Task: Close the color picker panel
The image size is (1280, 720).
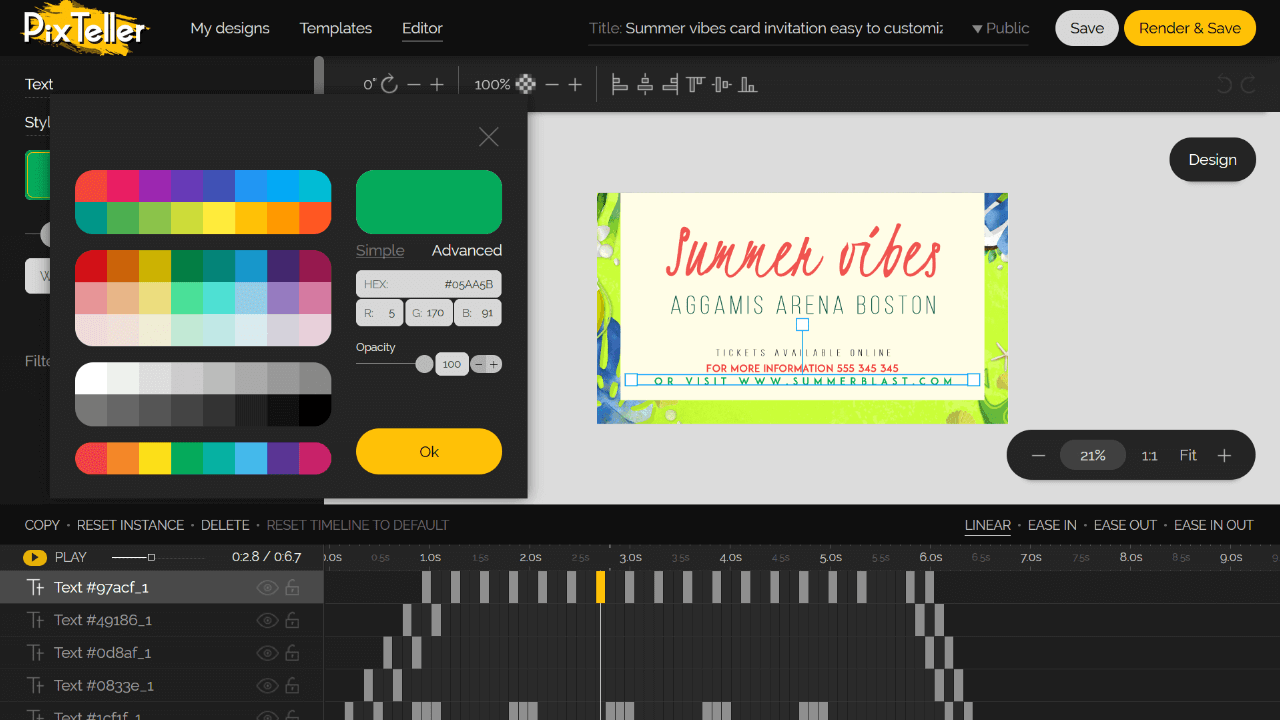Action: [x=488, y=137]
